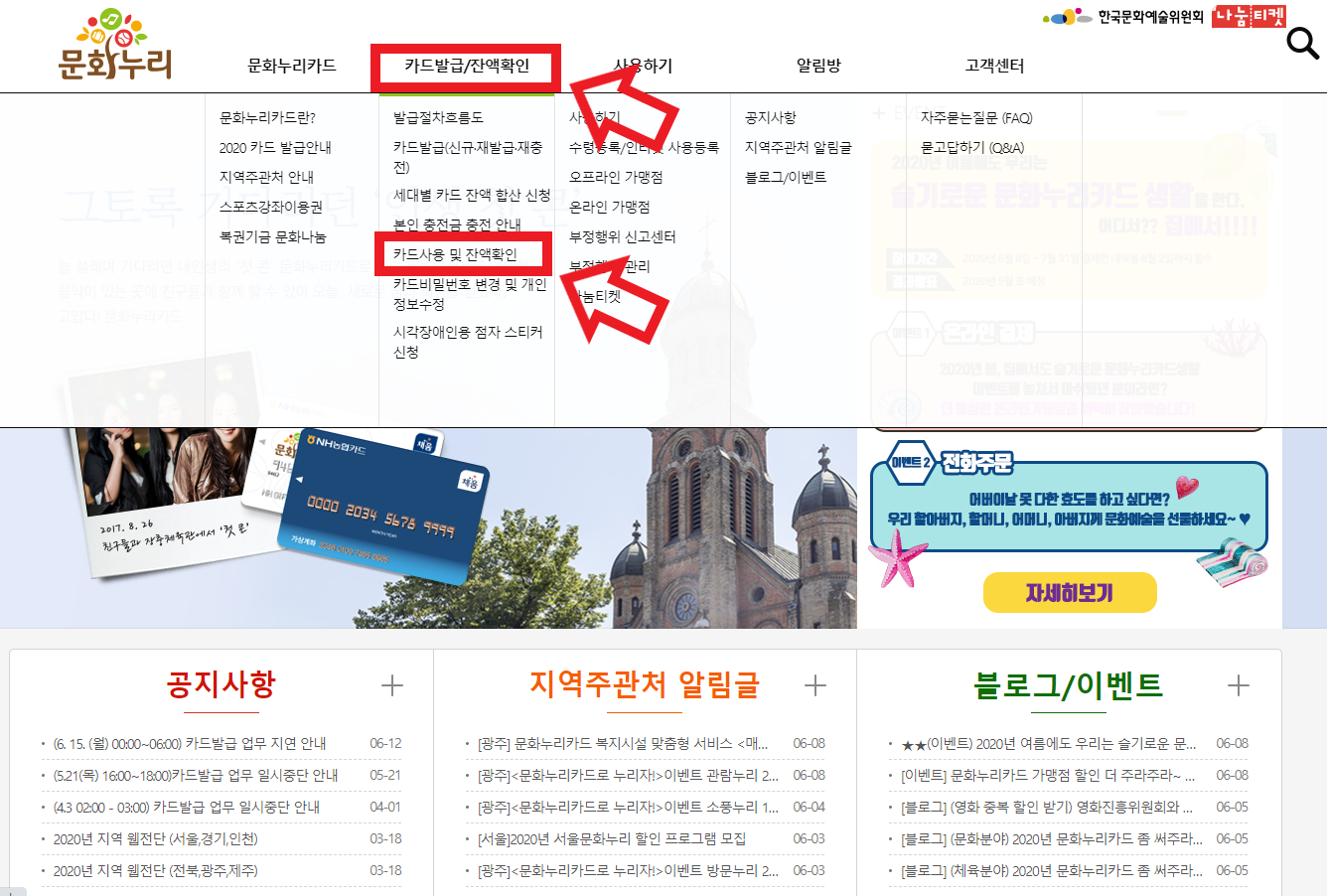
Task: Select 자주묻는질문 (FAQ) submenu item
Action: [976, 117]
